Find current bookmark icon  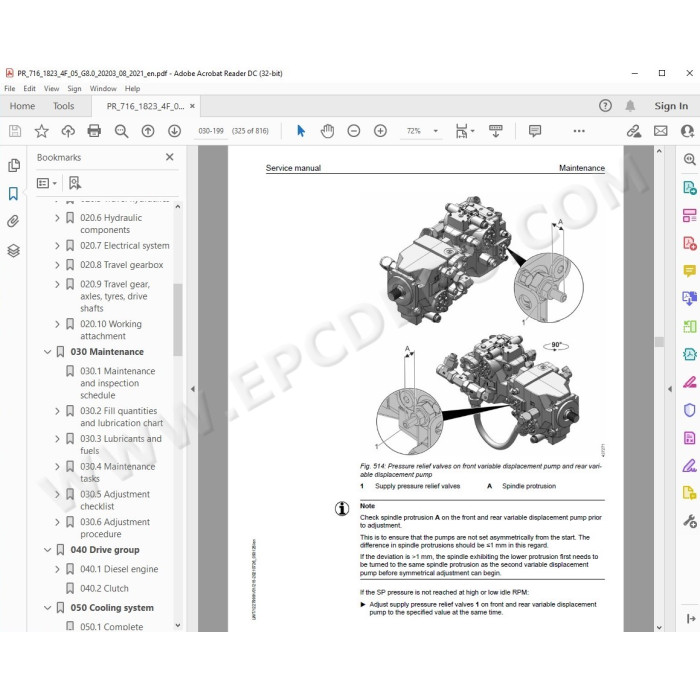coord(75,183)
